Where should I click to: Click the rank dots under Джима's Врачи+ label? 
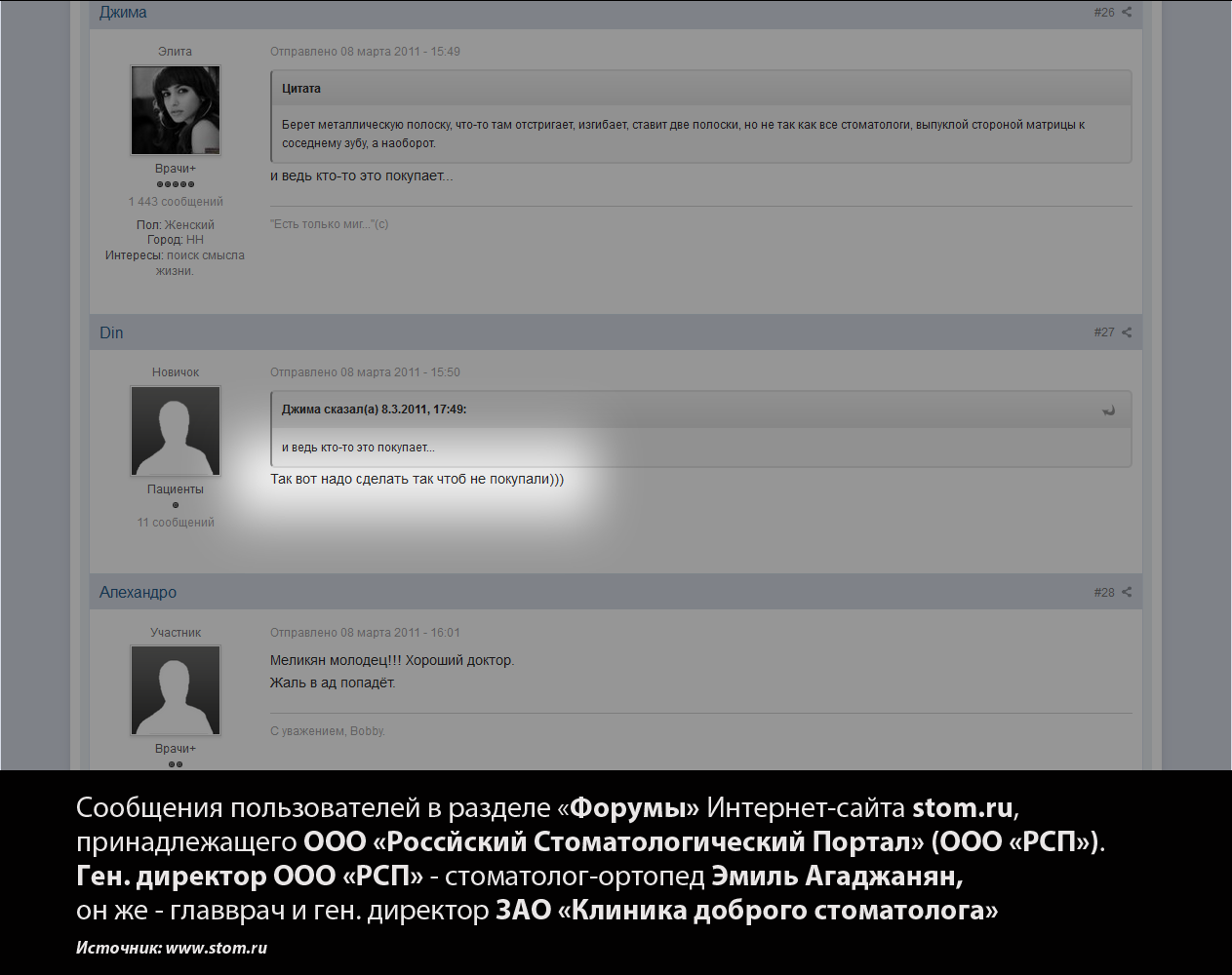[x=176, y=184]
